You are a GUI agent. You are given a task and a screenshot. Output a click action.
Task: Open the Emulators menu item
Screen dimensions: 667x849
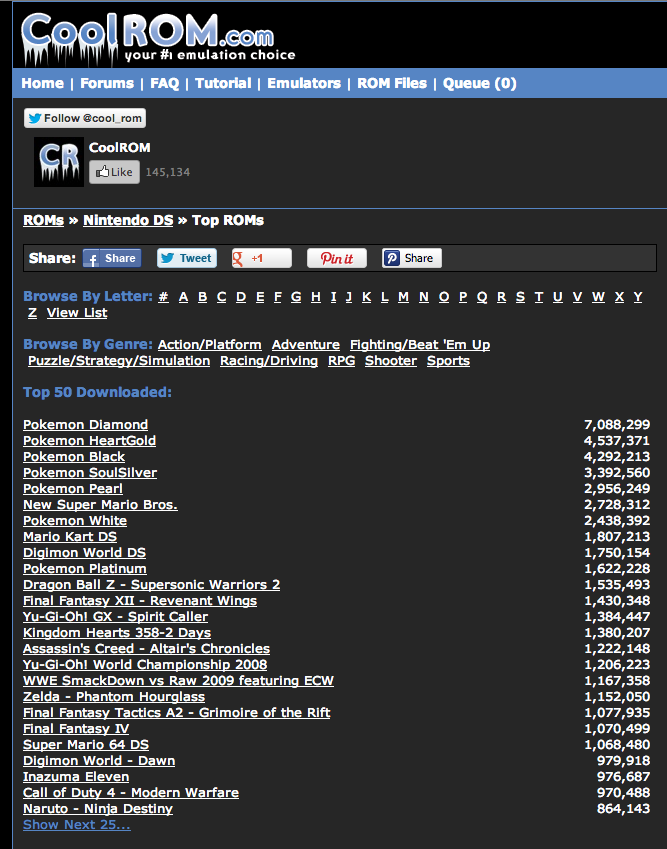[304, 83]
